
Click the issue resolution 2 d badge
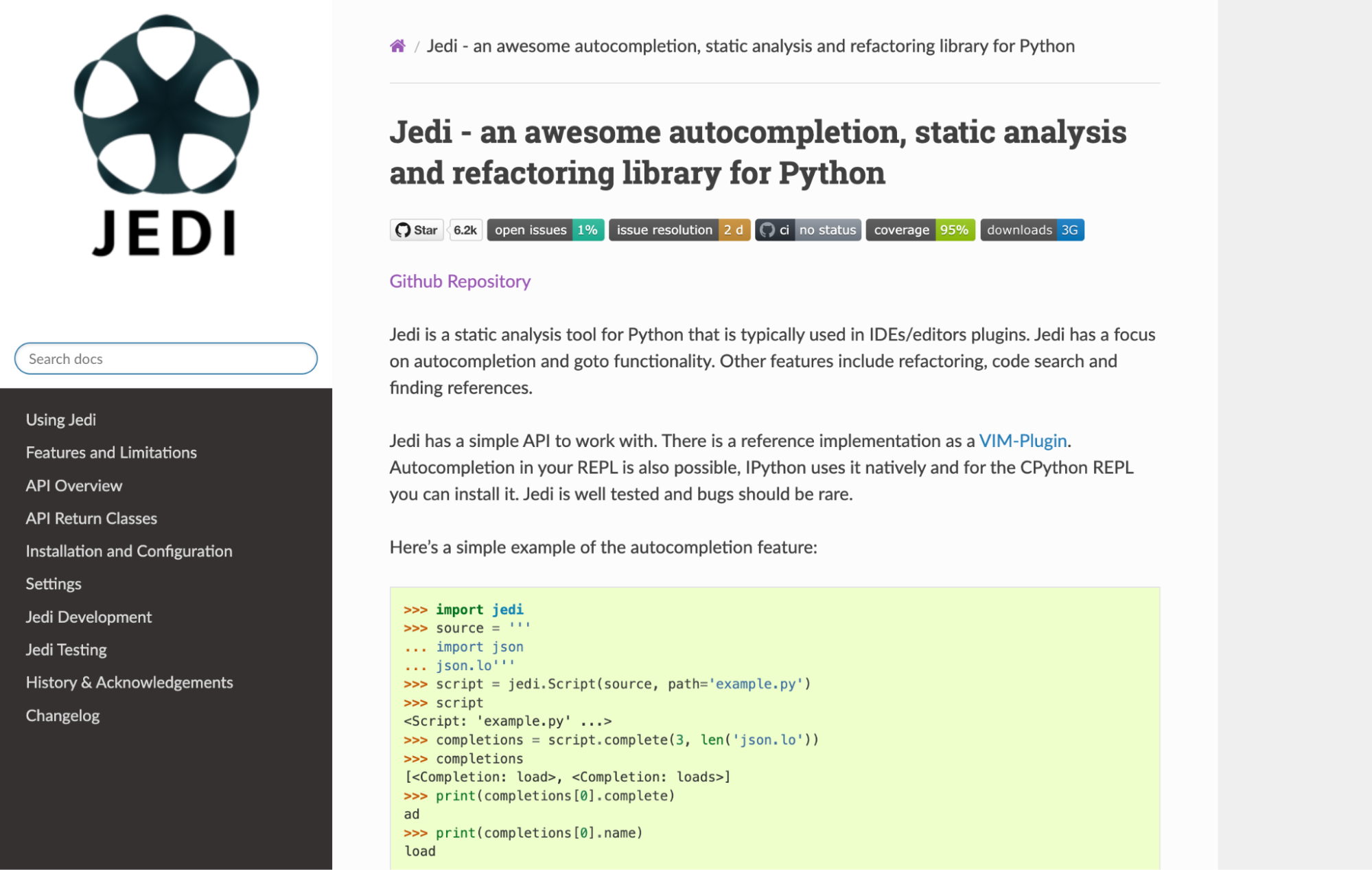679,230
